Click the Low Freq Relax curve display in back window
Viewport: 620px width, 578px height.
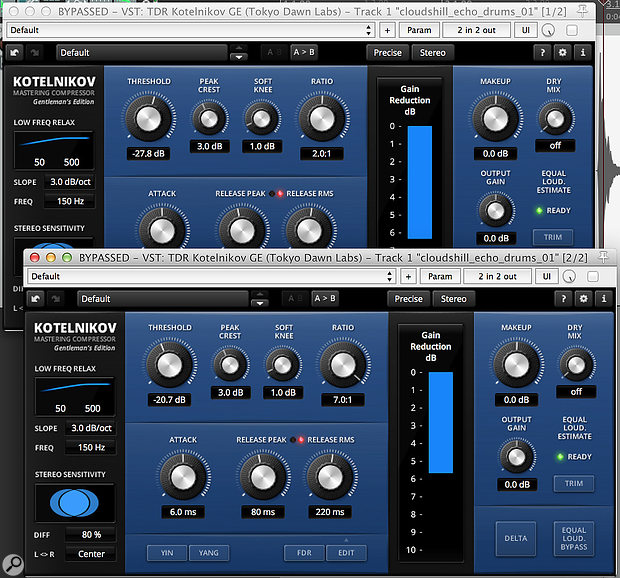[x=54, y=150]
